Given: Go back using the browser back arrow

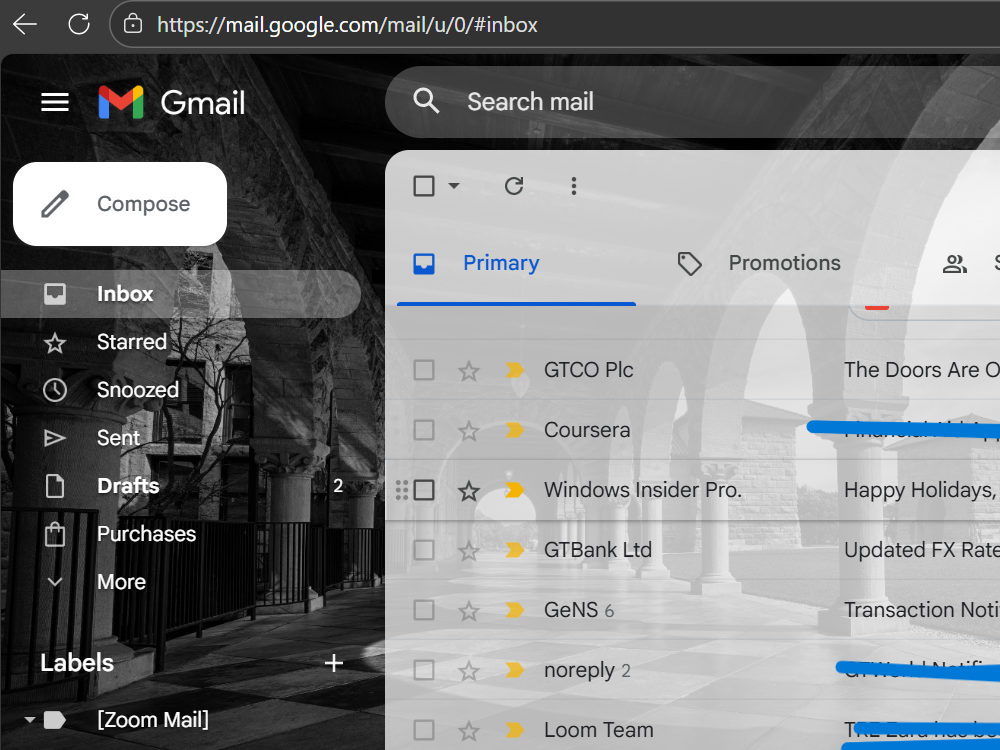Looking at the screenshot, I should (x=25, y=25).
